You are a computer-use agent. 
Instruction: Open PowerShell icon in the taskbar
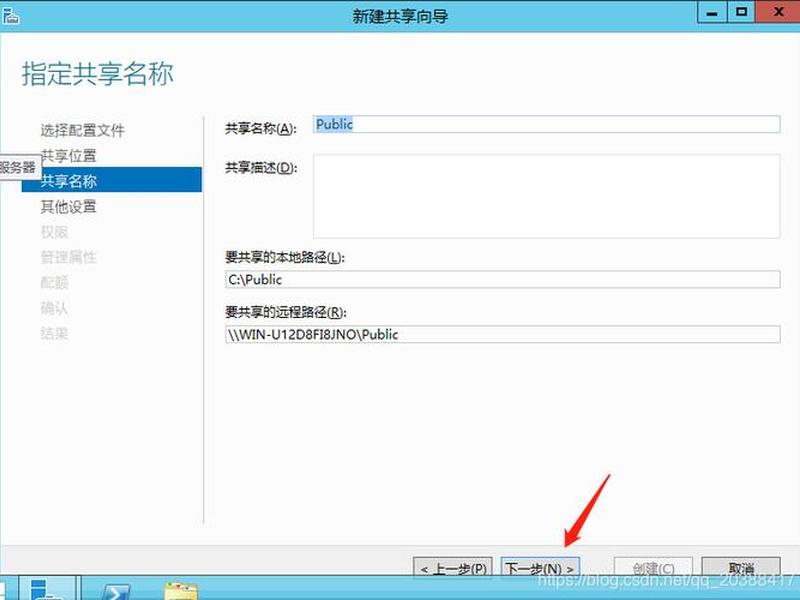pos(115,592)
